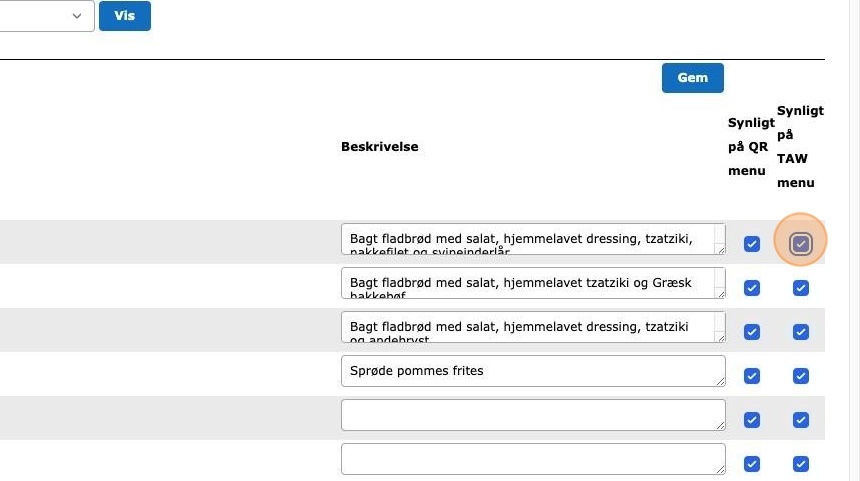The height and width of the screenshot is (481, 860).
Task: Toggle TAW menu checkbox for first row
Action: (x=801, y=243)
